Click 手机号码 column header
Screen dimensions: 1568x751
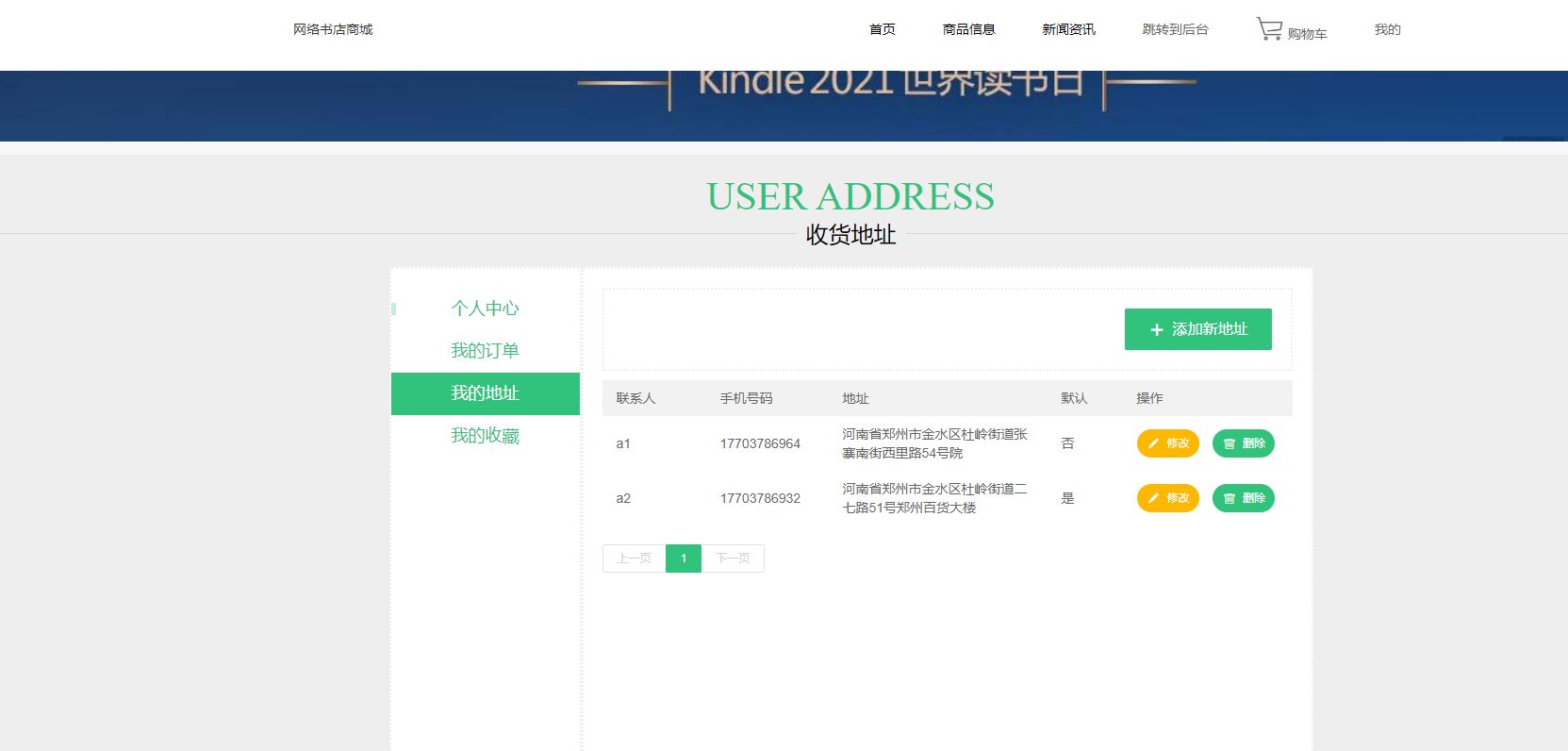[746, 398]
